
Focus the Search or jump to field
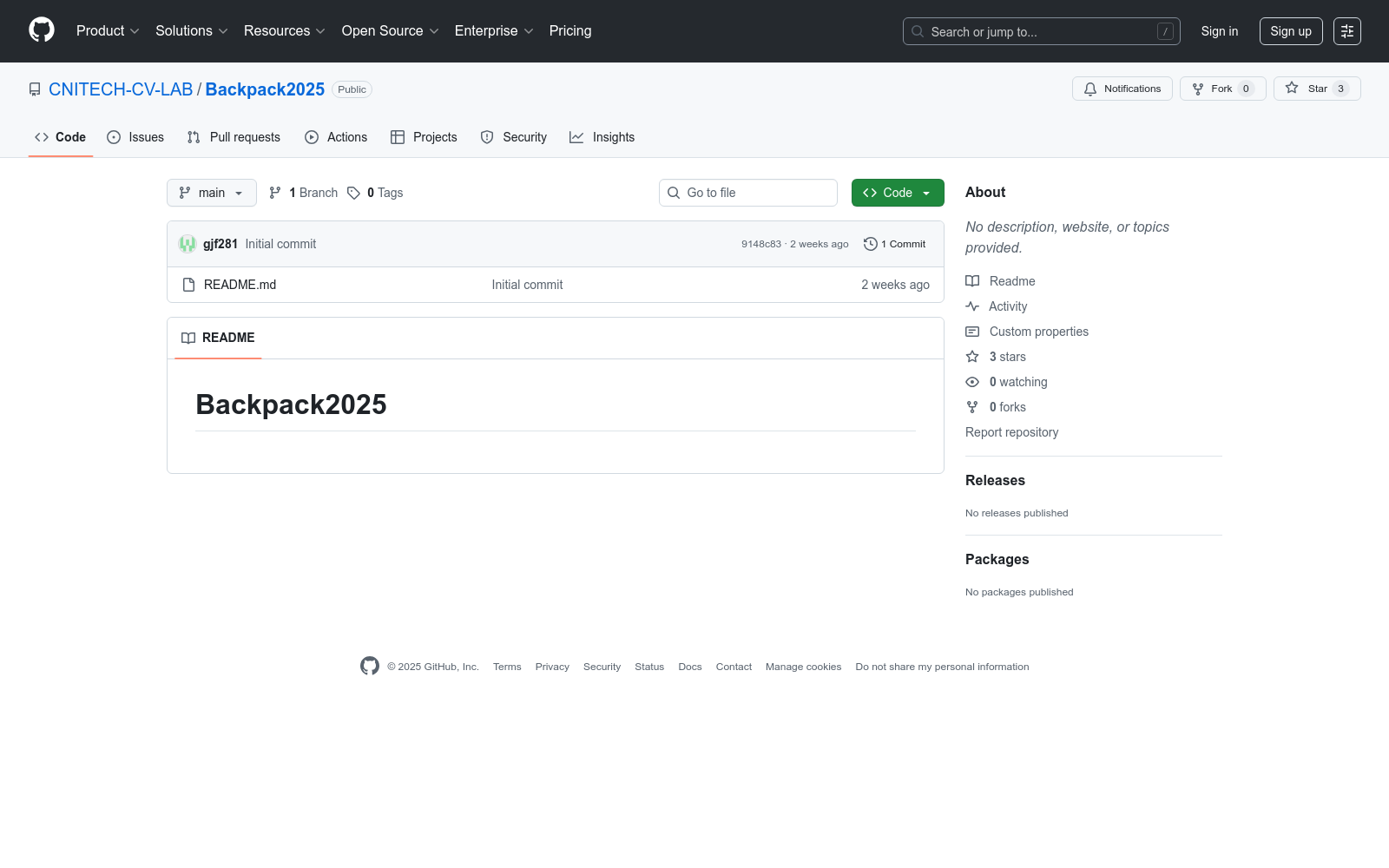point(1042,31)
